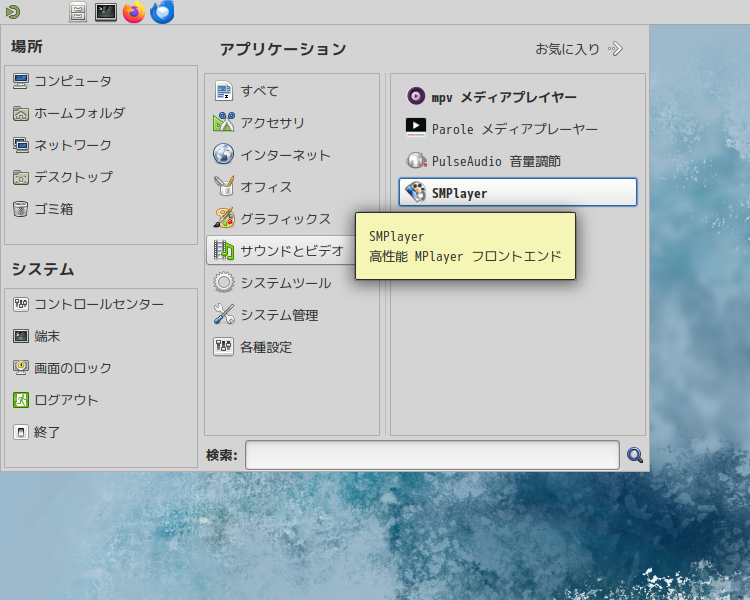The height and width of the screenshot is (600, 750).
Task: Select the サウンドとビデオ category label
Action: [292, 251]
